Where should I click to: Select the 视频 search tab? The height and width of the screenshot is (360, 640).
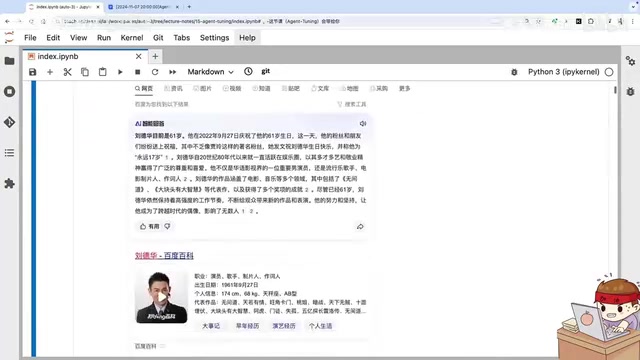(232, 88)
